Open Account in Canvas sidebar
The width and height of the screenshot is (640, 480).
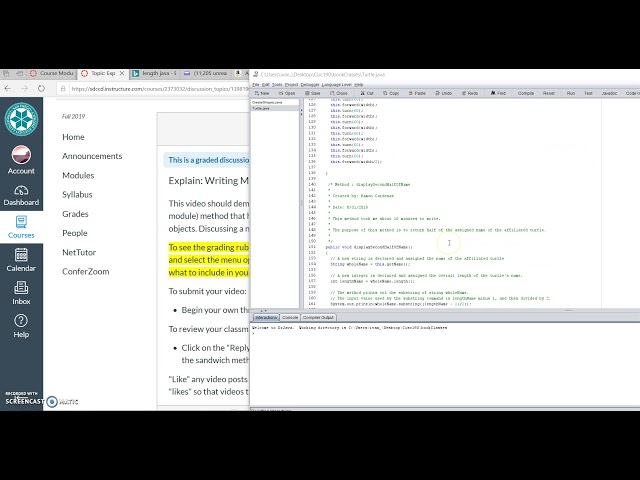21,160
